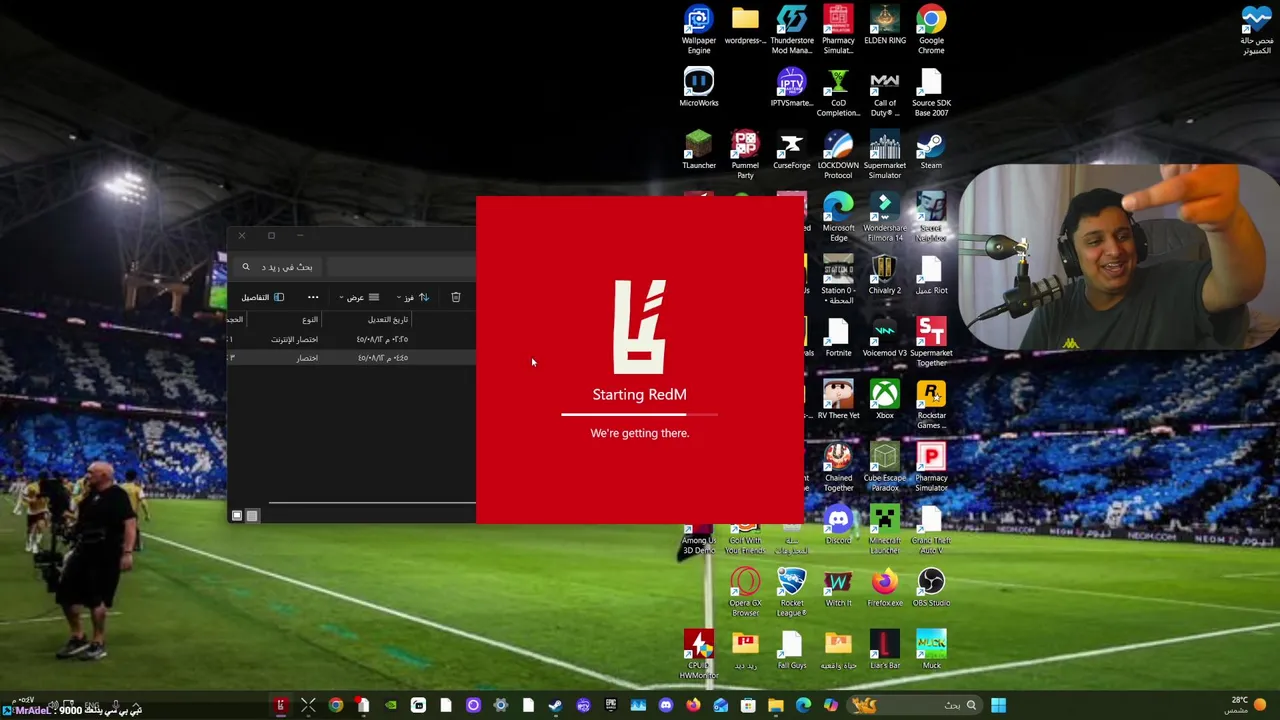Image resolution: width=1280 pixels, height=720 pixels.
Task: Open حياة واقعية folder on desktop
Action: (838, 649)
